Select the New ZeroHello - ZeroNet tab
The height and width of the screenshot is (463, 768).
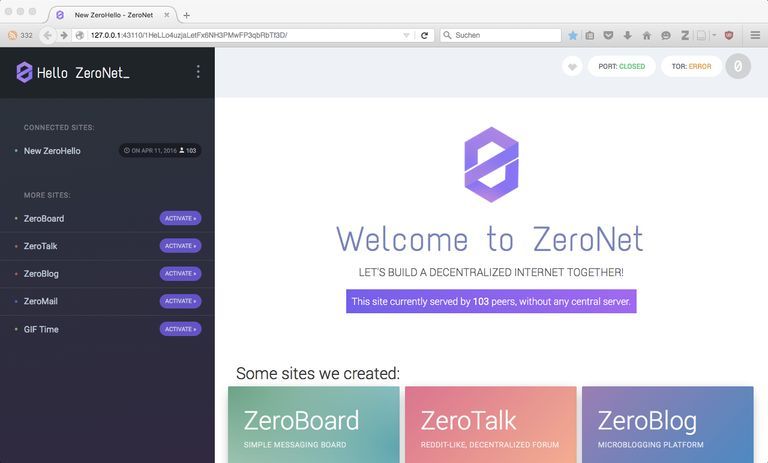(113, 15)
